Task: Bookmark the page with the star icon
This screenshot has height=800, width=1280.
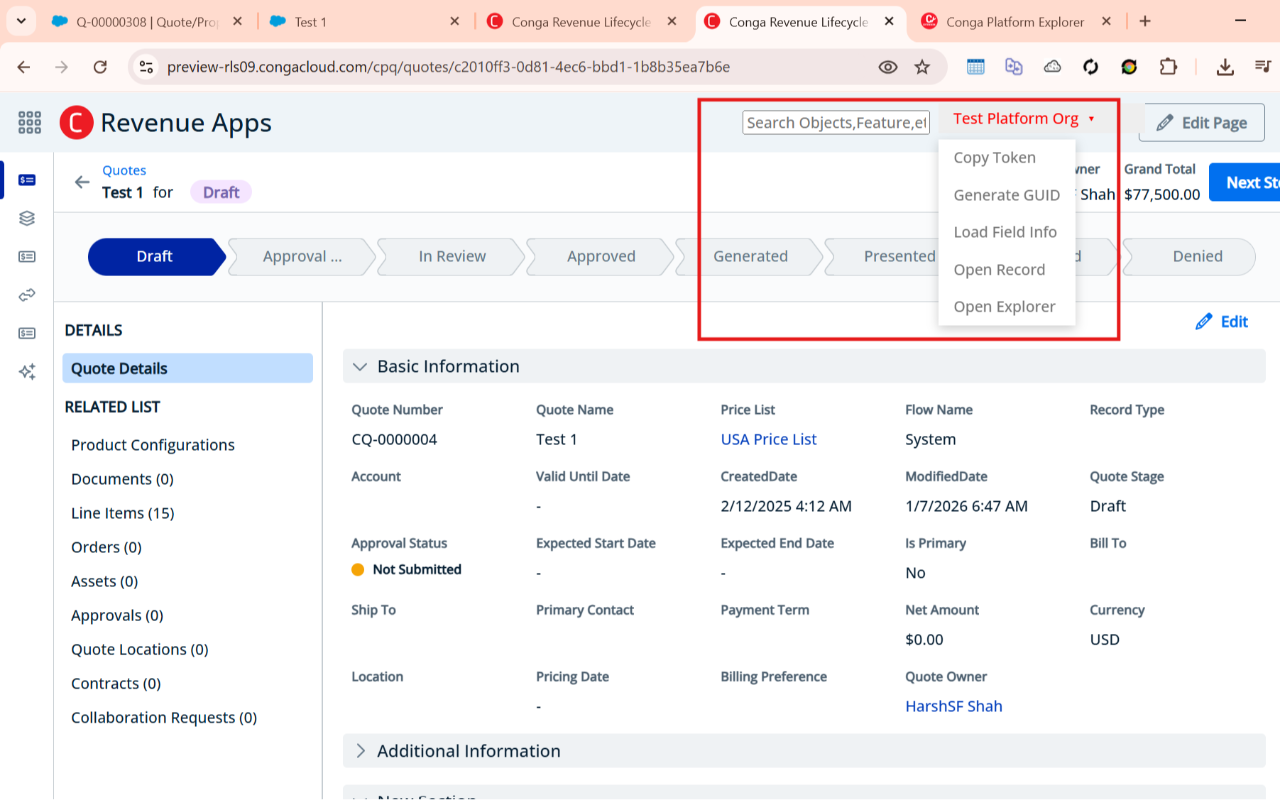Action: [x=922, y=66]
